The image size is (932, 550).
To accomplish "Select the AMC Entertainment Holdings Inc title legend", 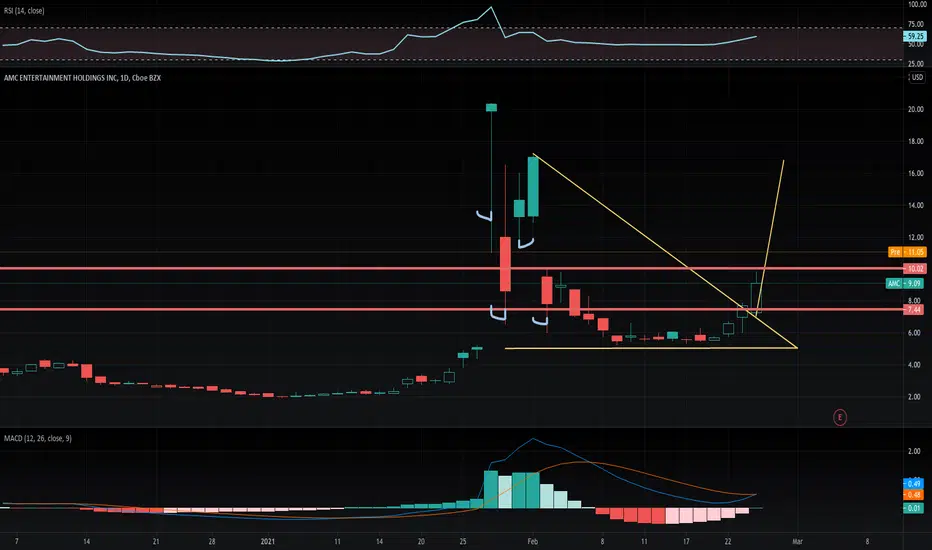I will point(82,78).
